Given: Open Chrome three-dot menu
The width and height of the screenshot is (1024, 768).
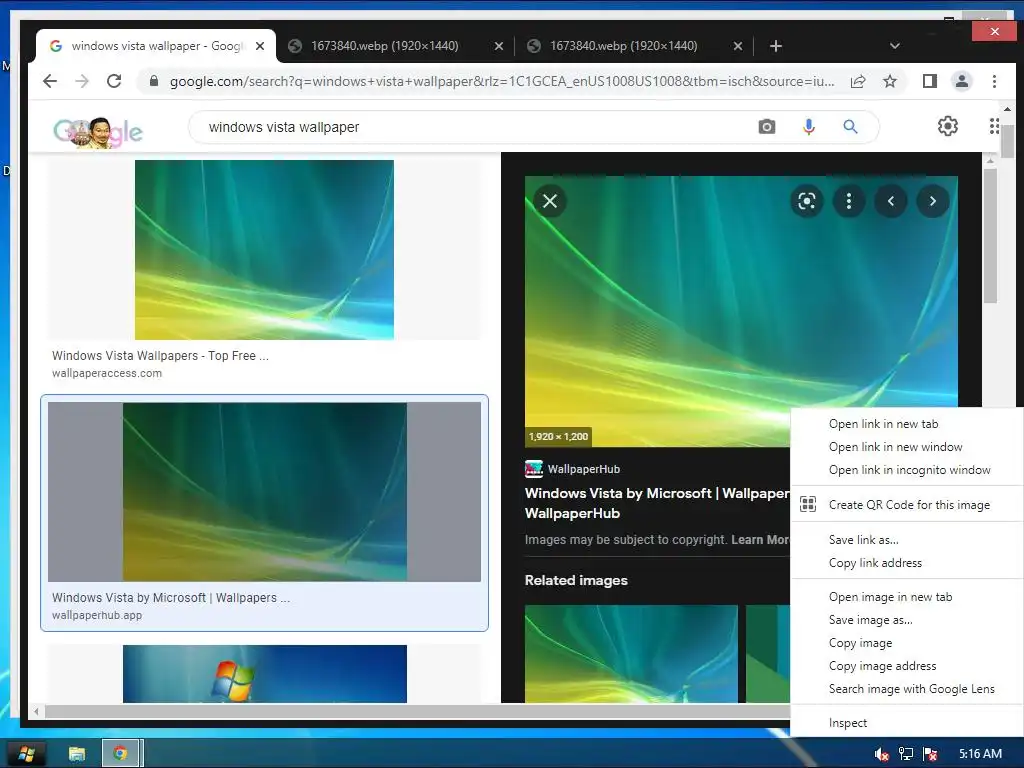Looking at the screenshot, I should click(x=994, y=81).
